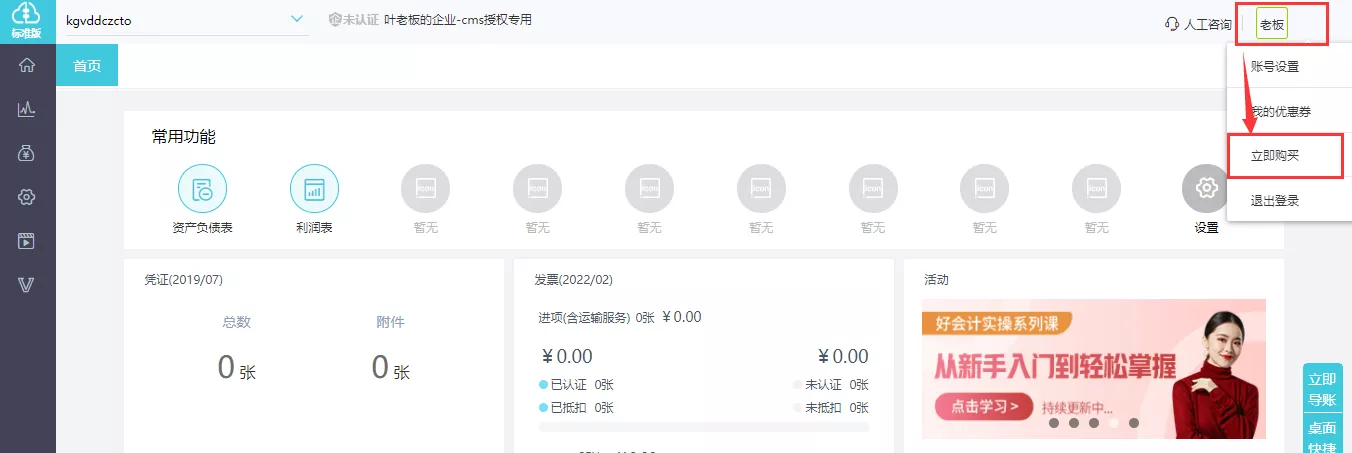Click the 立即导账 floating button
This screenshot has width=1352, height=453.
click(x=1322, y=390)
